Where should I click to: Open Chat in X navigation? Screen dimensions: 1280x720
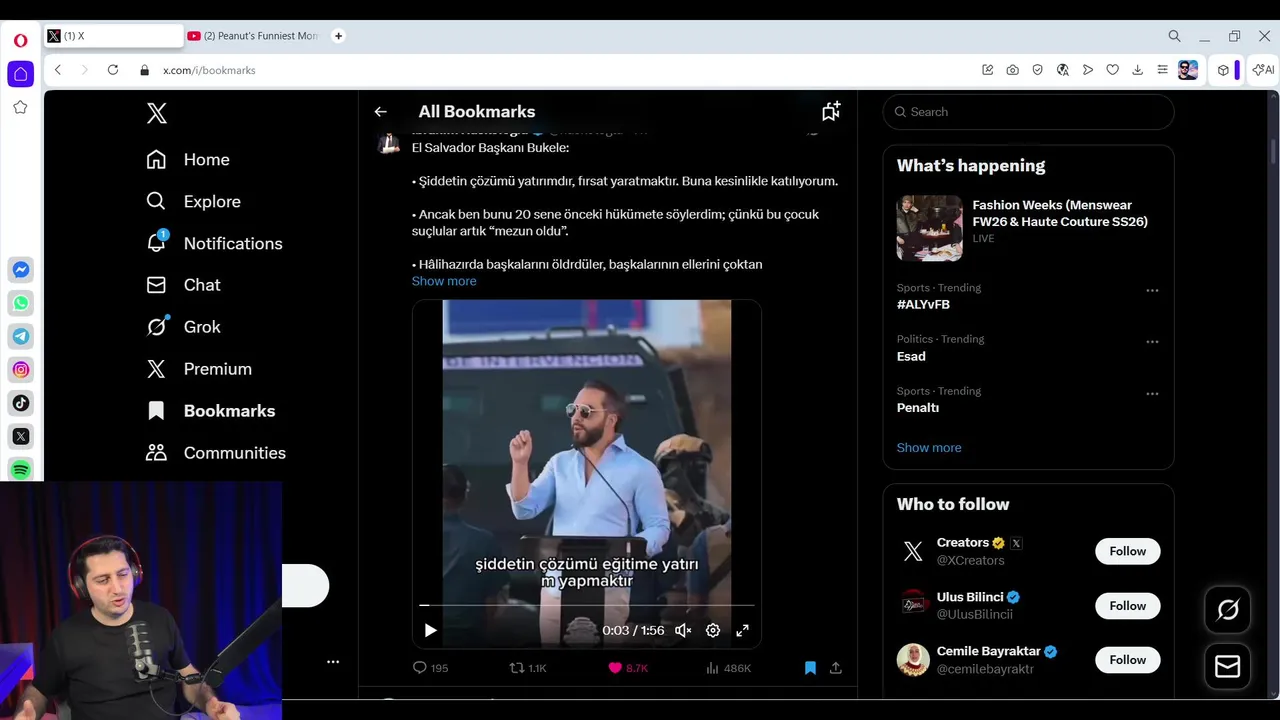click(x=184, y=285)
